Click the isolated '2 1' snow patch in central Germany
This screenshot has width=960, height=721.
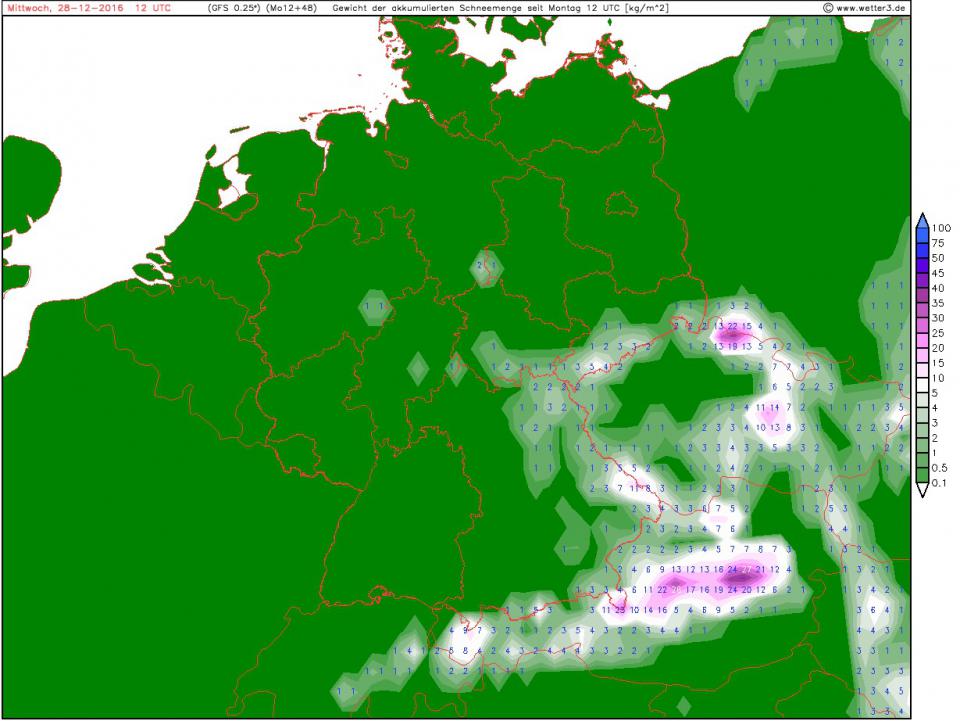[487, 265]
